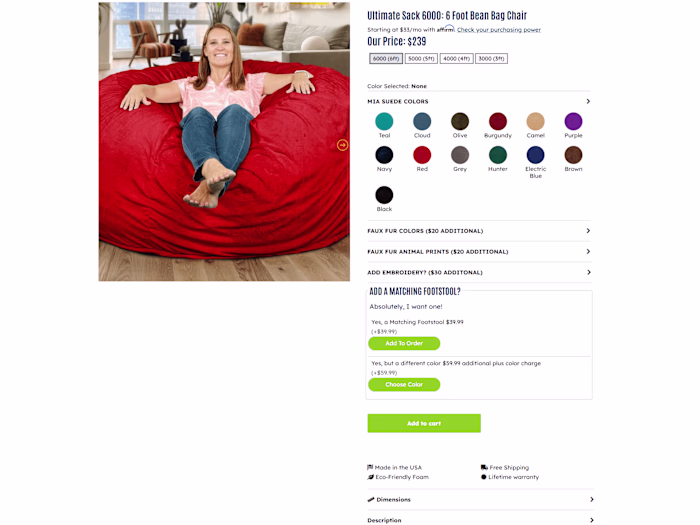This screenshot has width=700, height=525.
Task: Pick the Hunter green swatch
Action: pyautogui.click(x=498, y=155)
